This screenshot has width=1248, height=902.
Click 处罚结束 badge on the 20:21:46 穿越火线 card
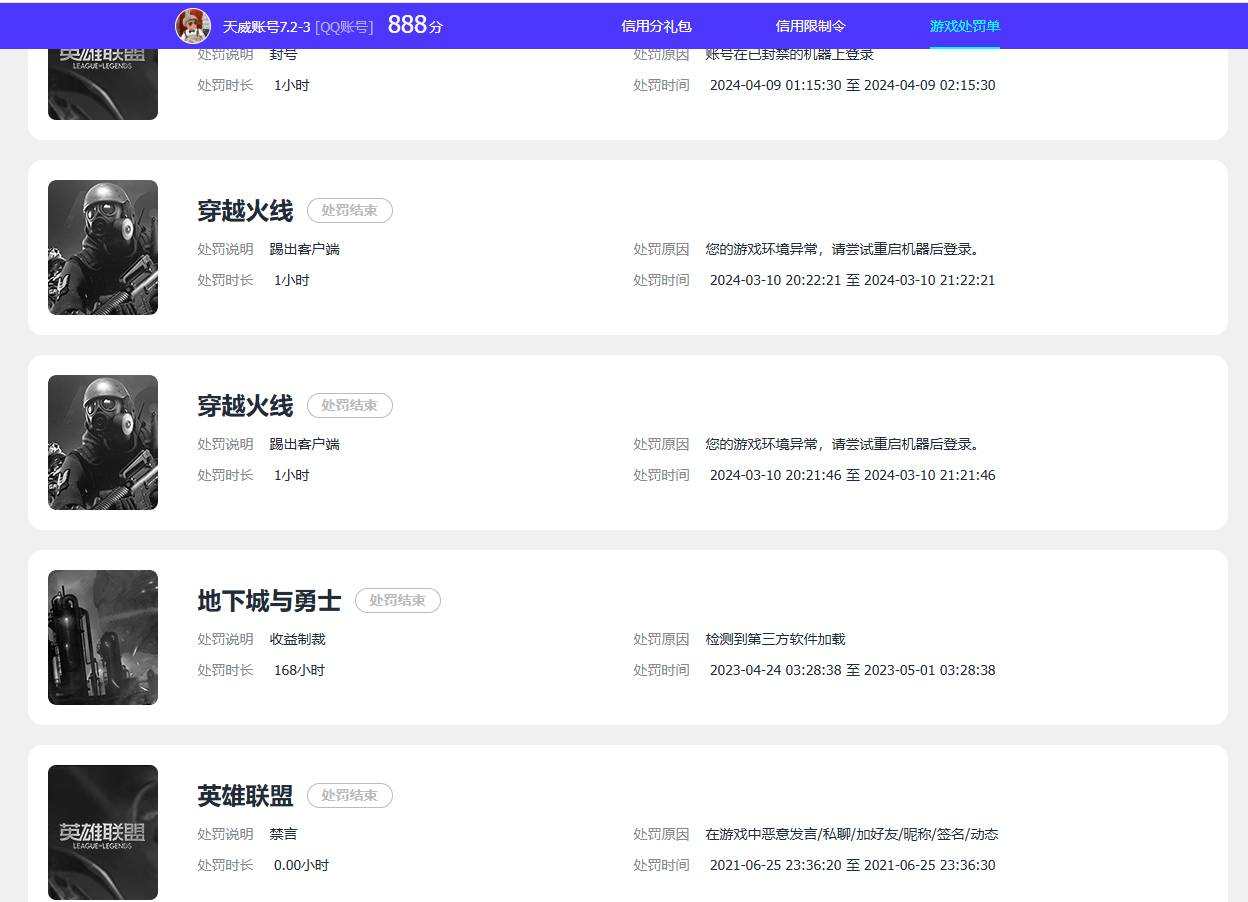coord(350,405)
